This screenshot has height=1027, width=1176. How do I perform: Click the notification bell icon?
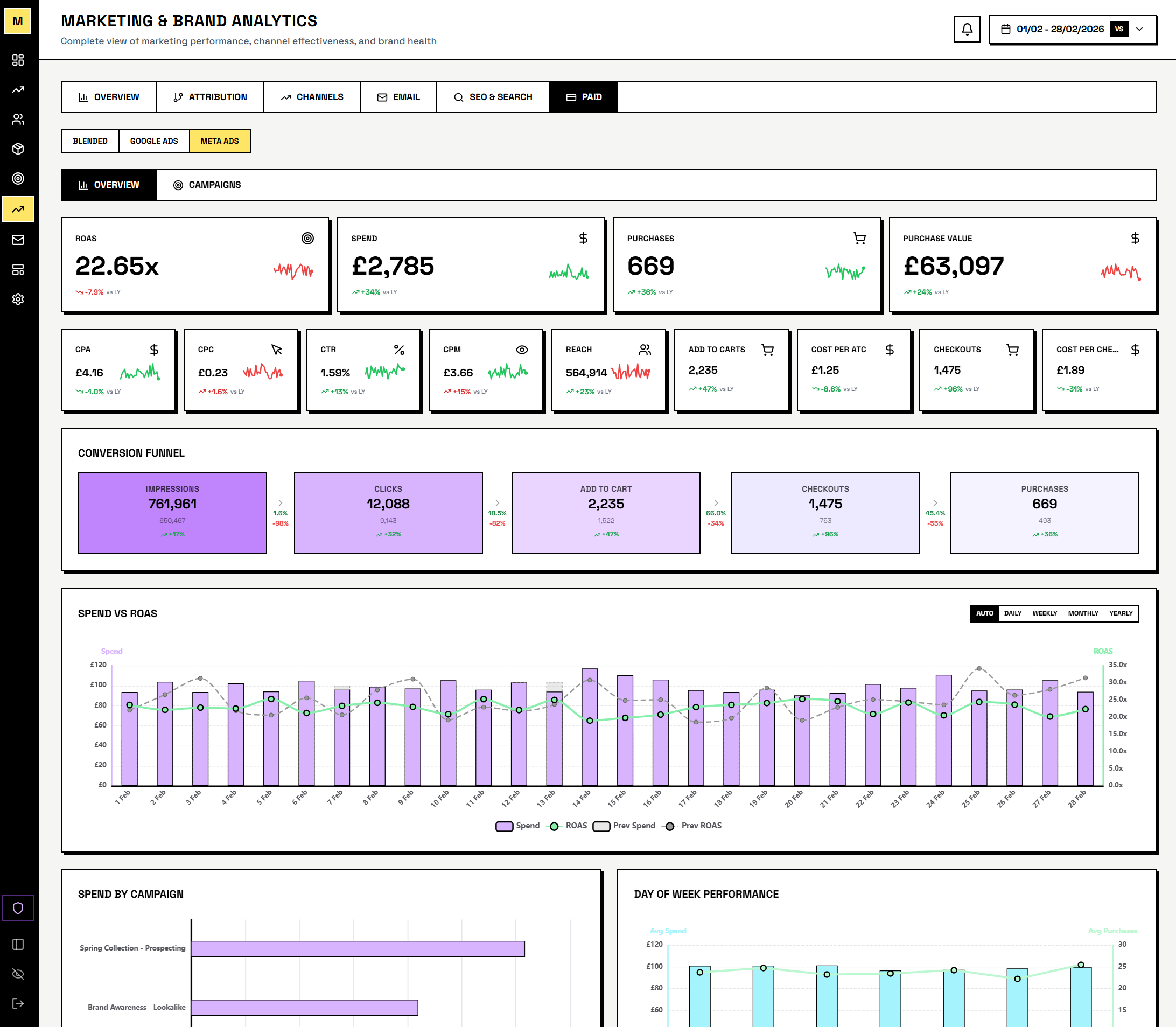(x=968, y=29)
